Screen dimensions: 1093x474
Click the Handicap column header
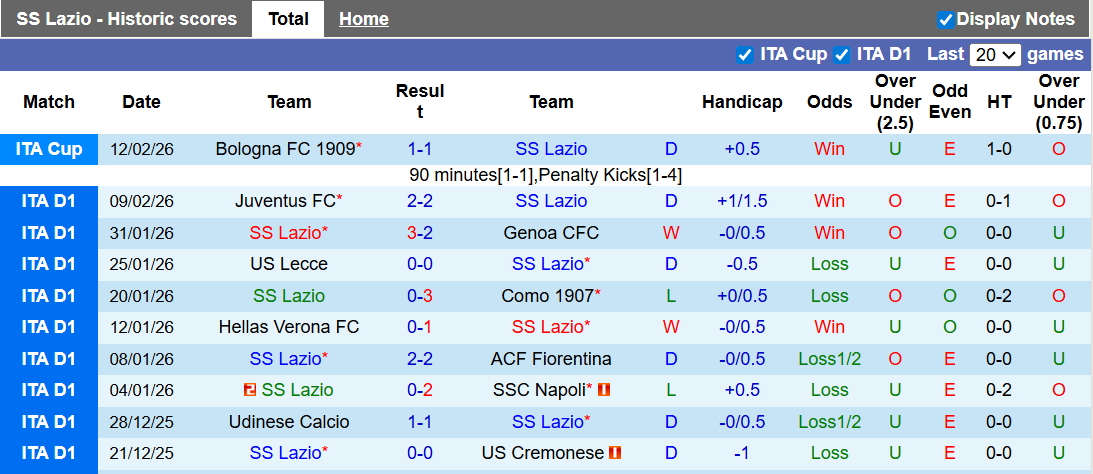pyautogui.click(x=742, y=102)
